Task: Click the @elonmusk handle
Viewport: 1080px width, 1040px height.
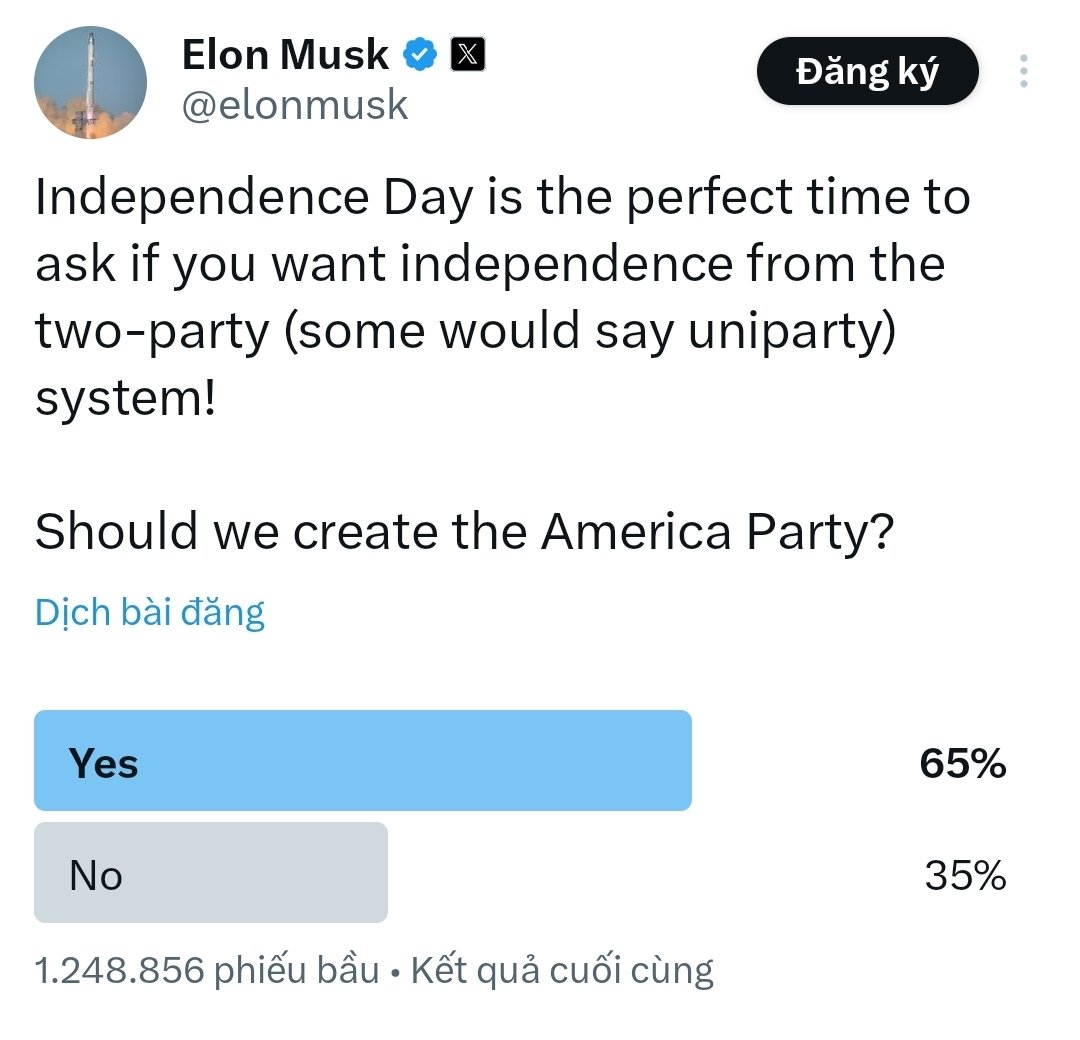Action: (x=295, y=105)
